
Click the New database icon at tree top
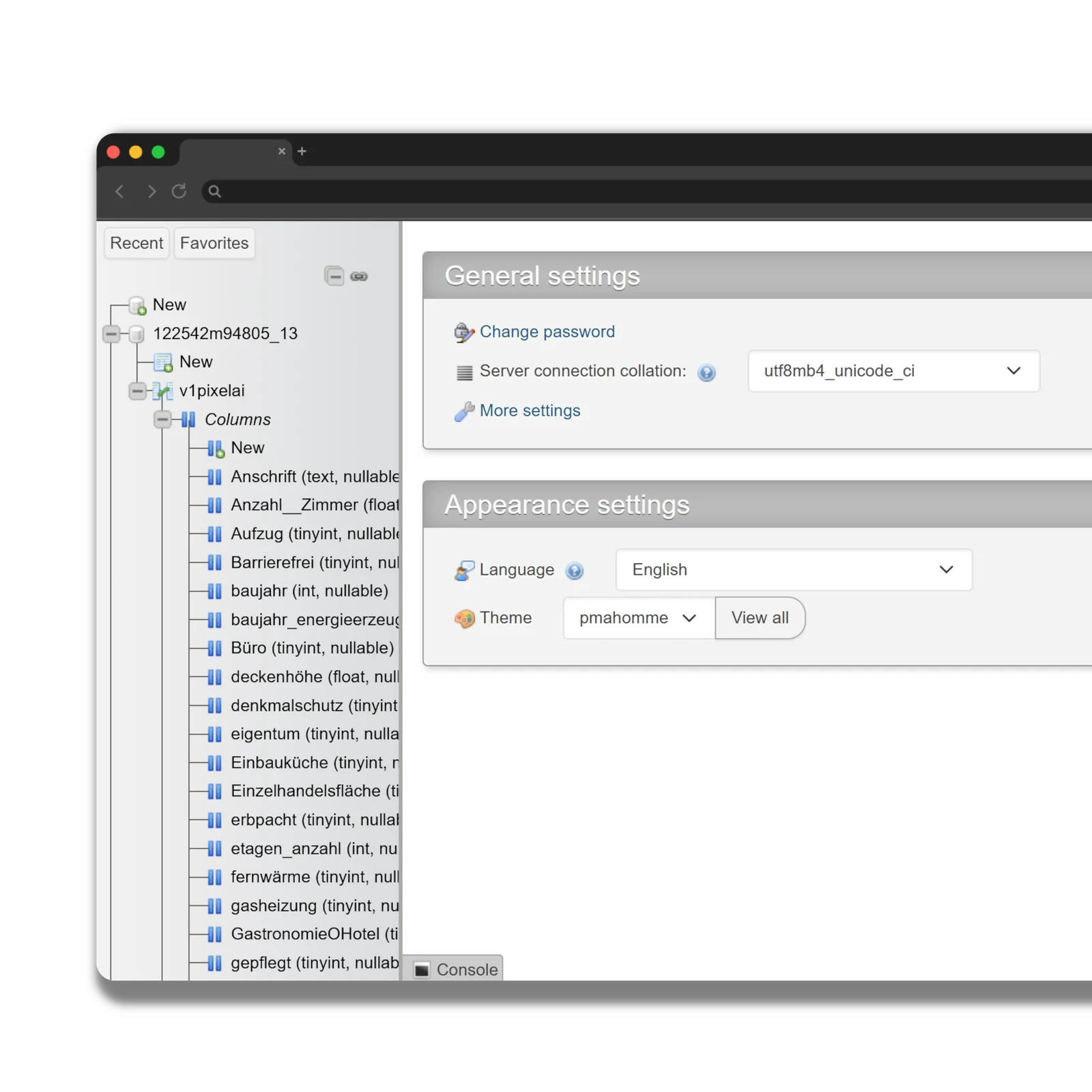(x=138, y=305)
